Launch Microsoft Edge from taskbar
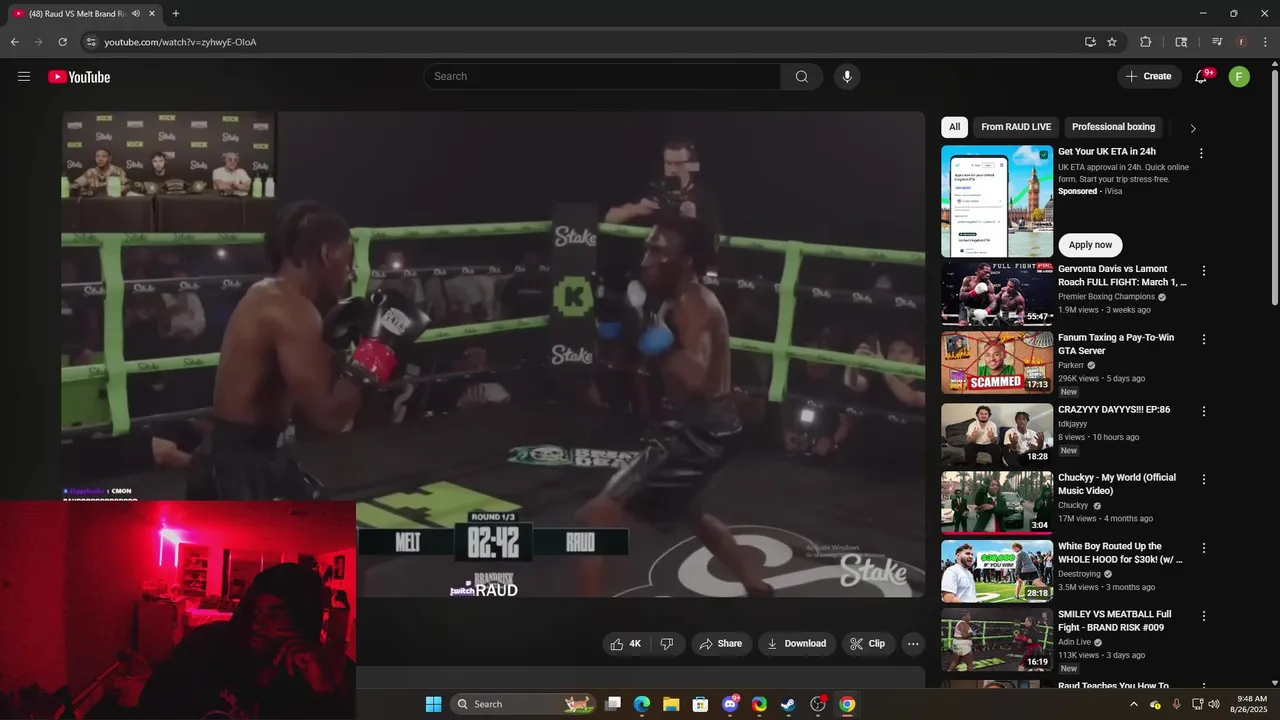This screenshot has height=720, width=1280. tap(642, 704)
